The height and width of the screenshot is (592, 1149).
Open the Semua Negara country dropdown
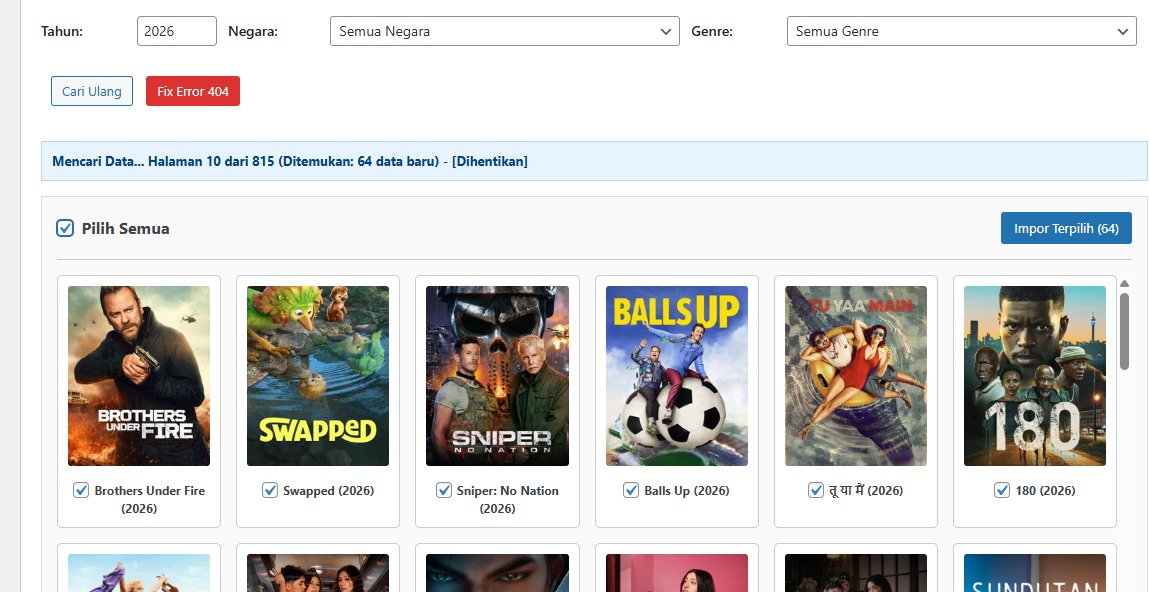(x=505, y=31)
